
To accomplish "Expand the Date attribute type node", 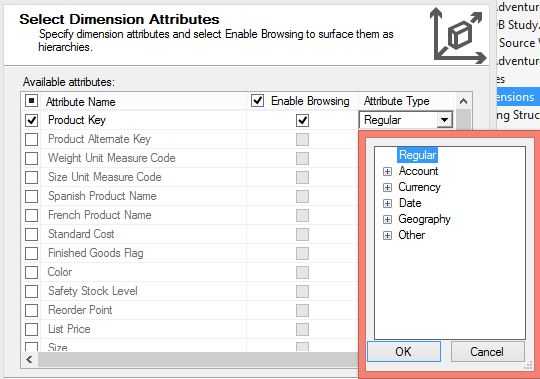I will (x=387, y=203).
